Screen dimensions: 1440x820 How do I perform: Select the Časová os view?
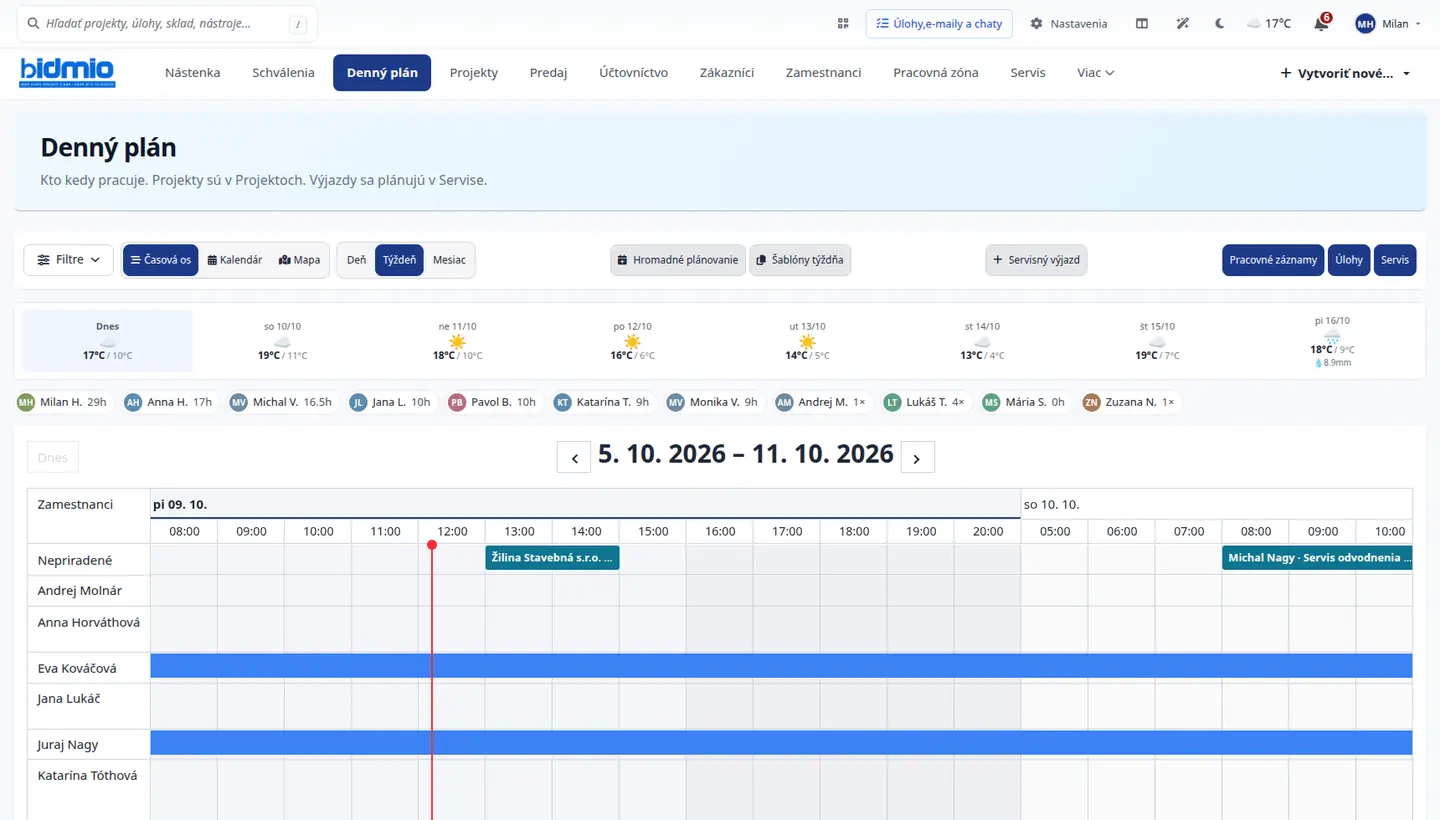[x=160, y=260]
